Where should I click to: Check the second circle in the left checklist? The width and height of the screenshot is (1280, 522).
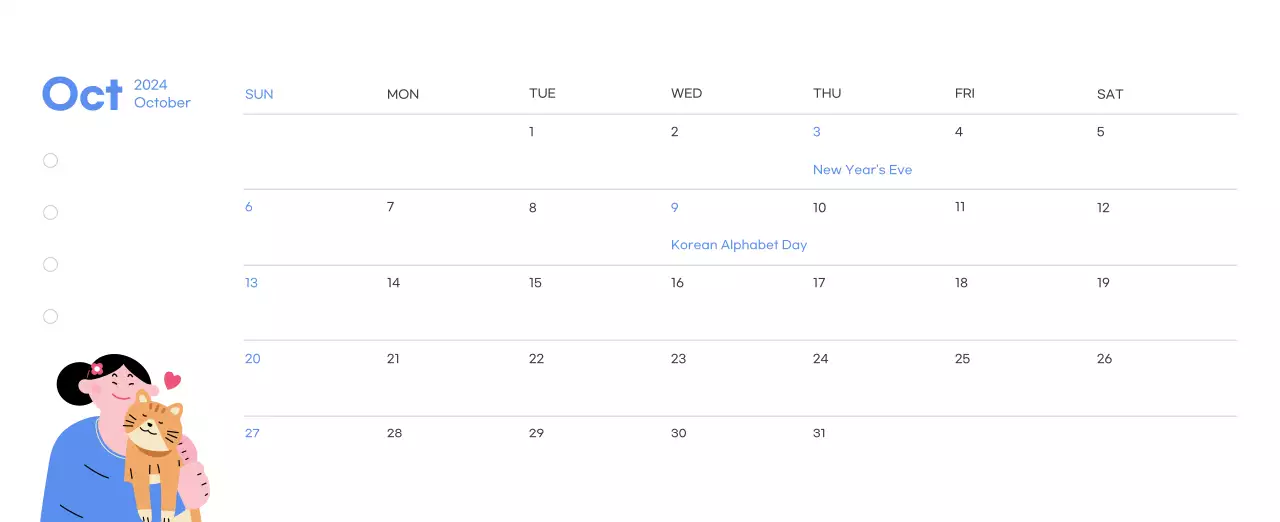pyautogui.click(x=51, y=213)
